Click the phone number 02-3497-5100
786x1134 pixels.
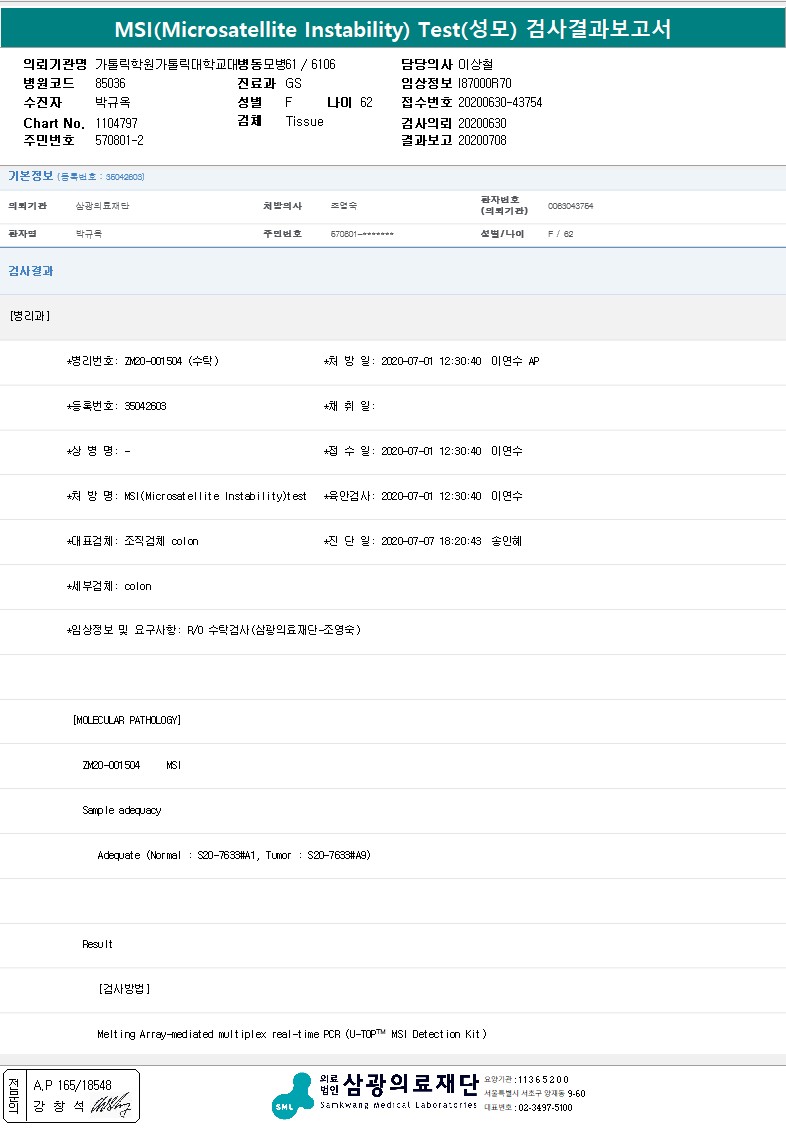click(x=544, y=1107)
